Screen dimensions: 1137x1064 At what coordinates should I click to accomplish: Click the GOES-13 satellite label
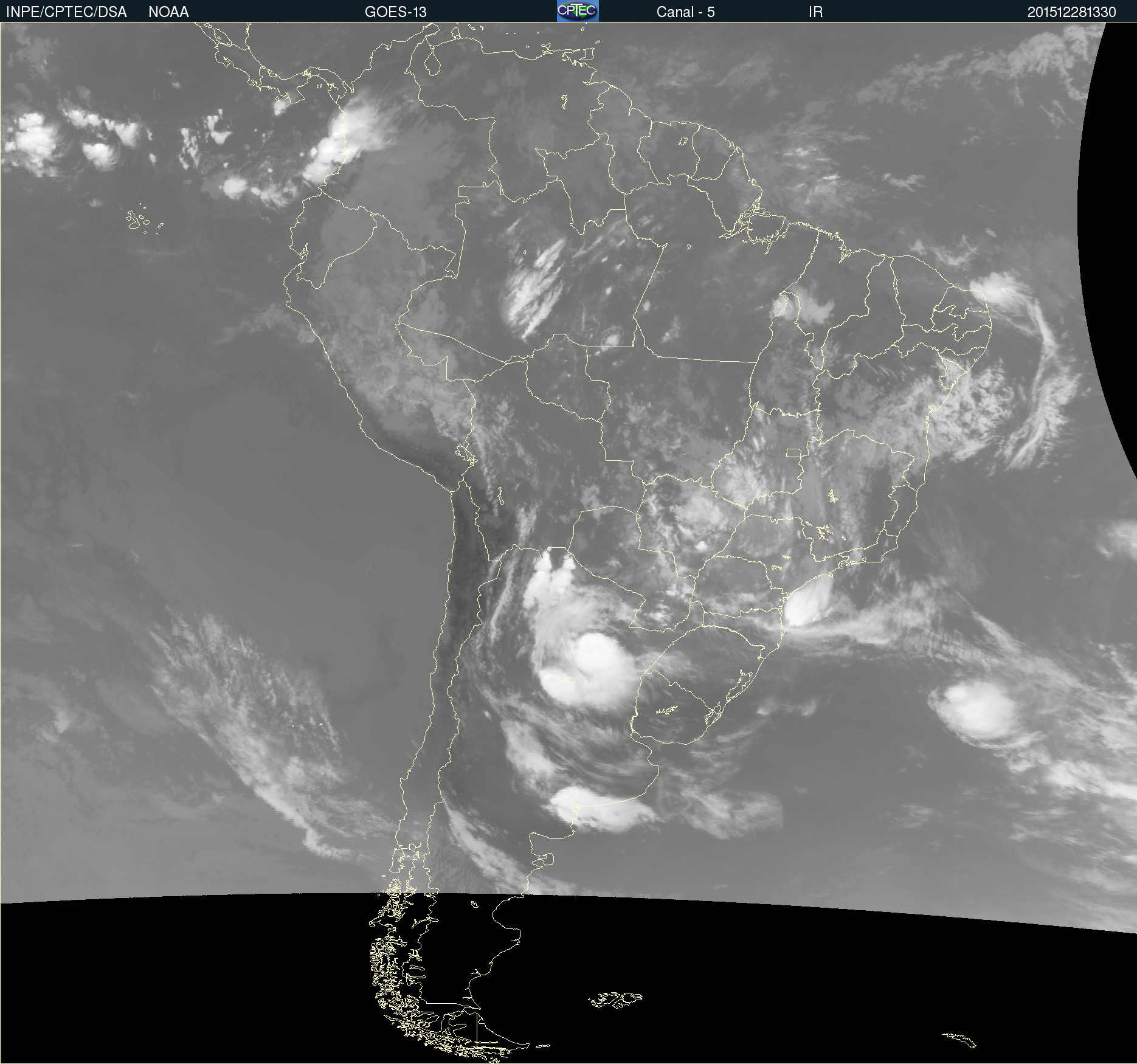coord(396,12)
